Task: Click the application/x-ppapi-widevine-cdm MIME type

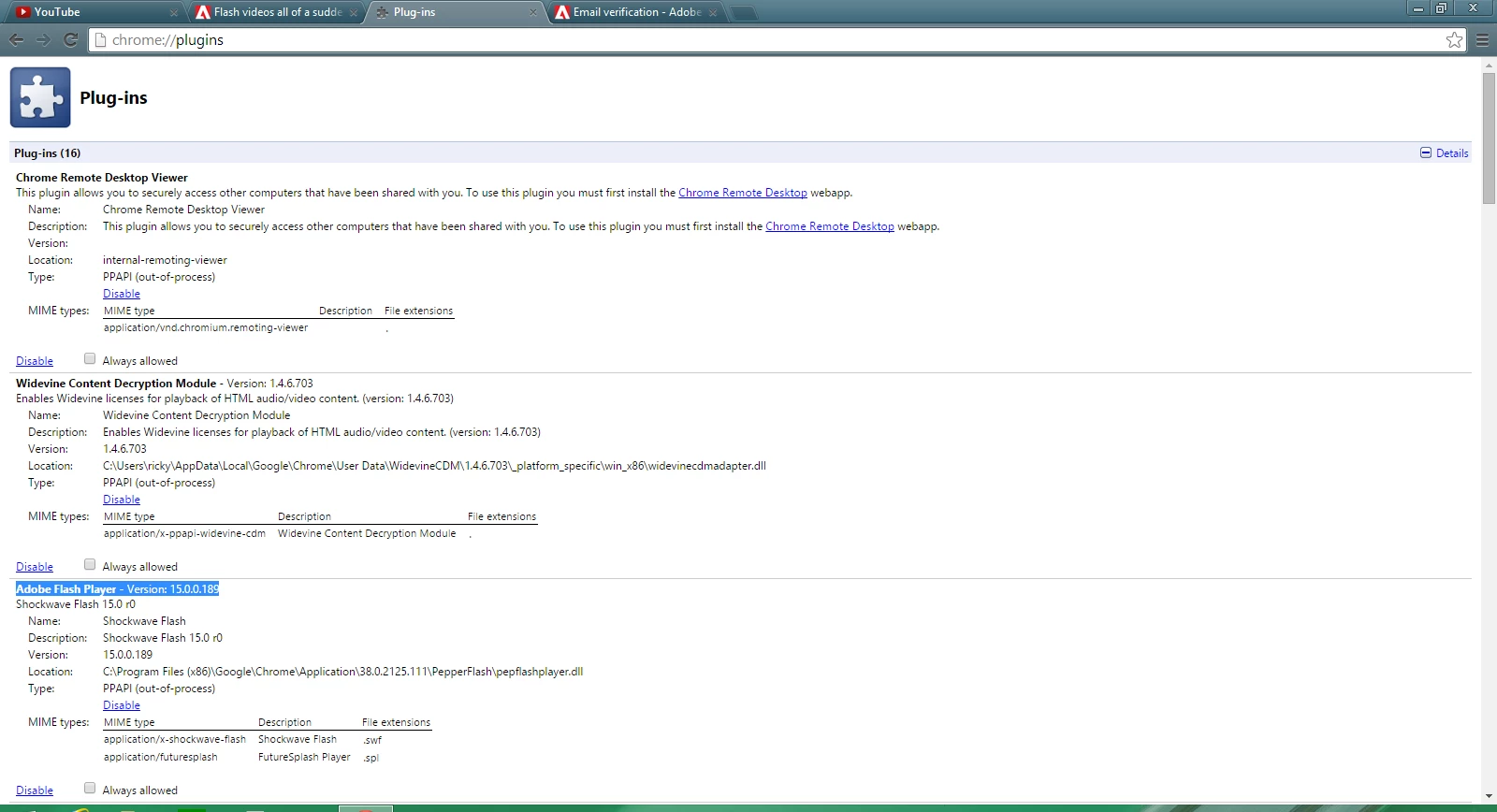Action: click(x=184, y=533)
